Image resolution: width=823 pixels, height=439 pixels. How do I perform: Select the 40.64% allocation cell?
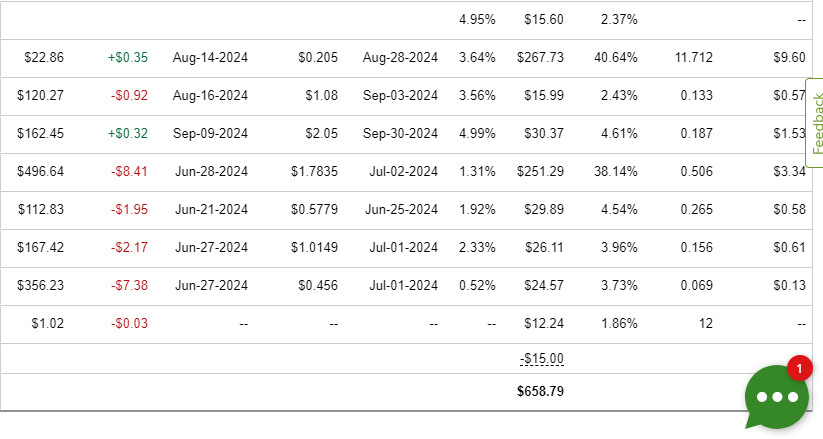click(616, 57)
